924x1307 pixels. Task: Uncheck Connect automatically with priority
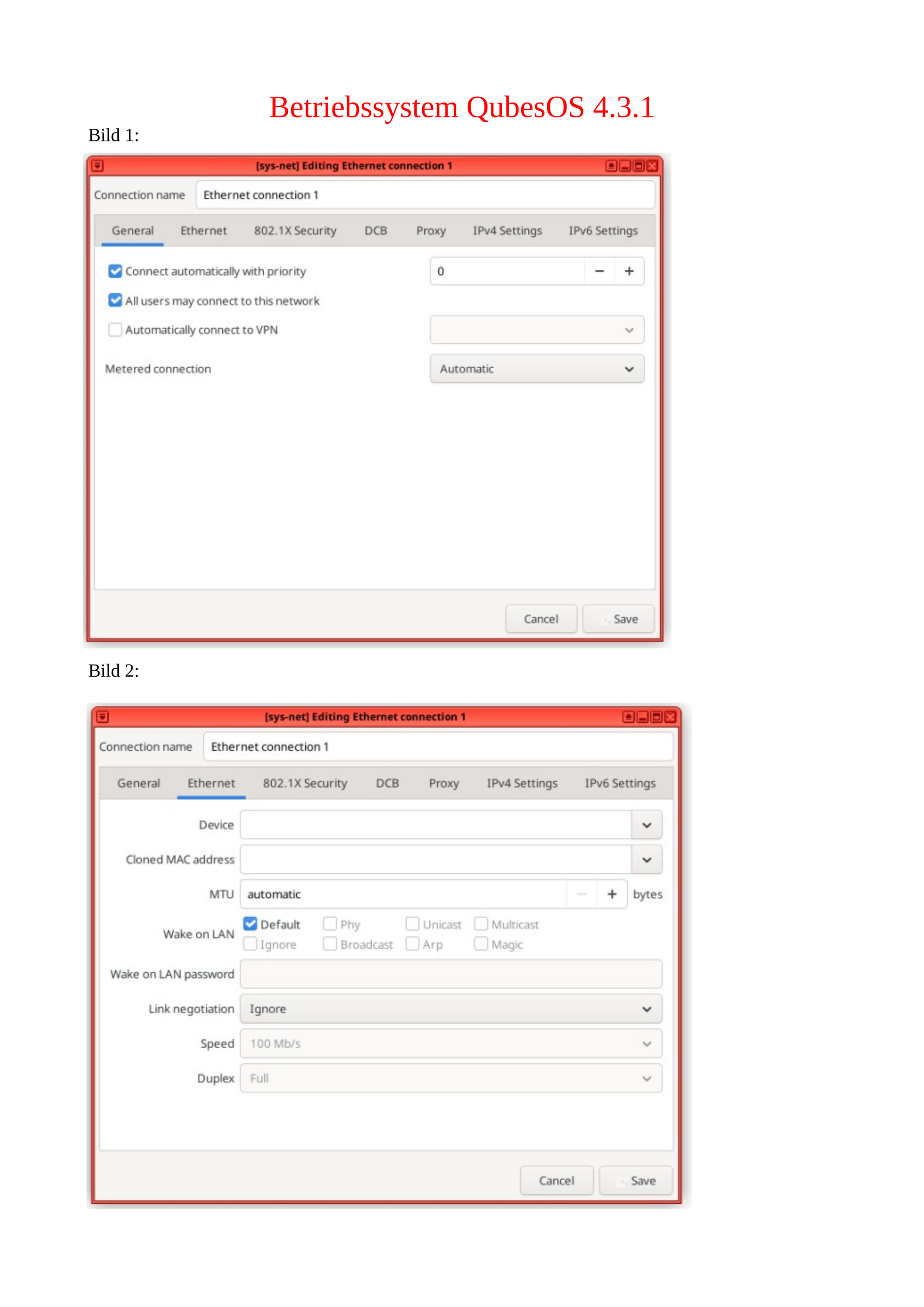click(115, 271)
